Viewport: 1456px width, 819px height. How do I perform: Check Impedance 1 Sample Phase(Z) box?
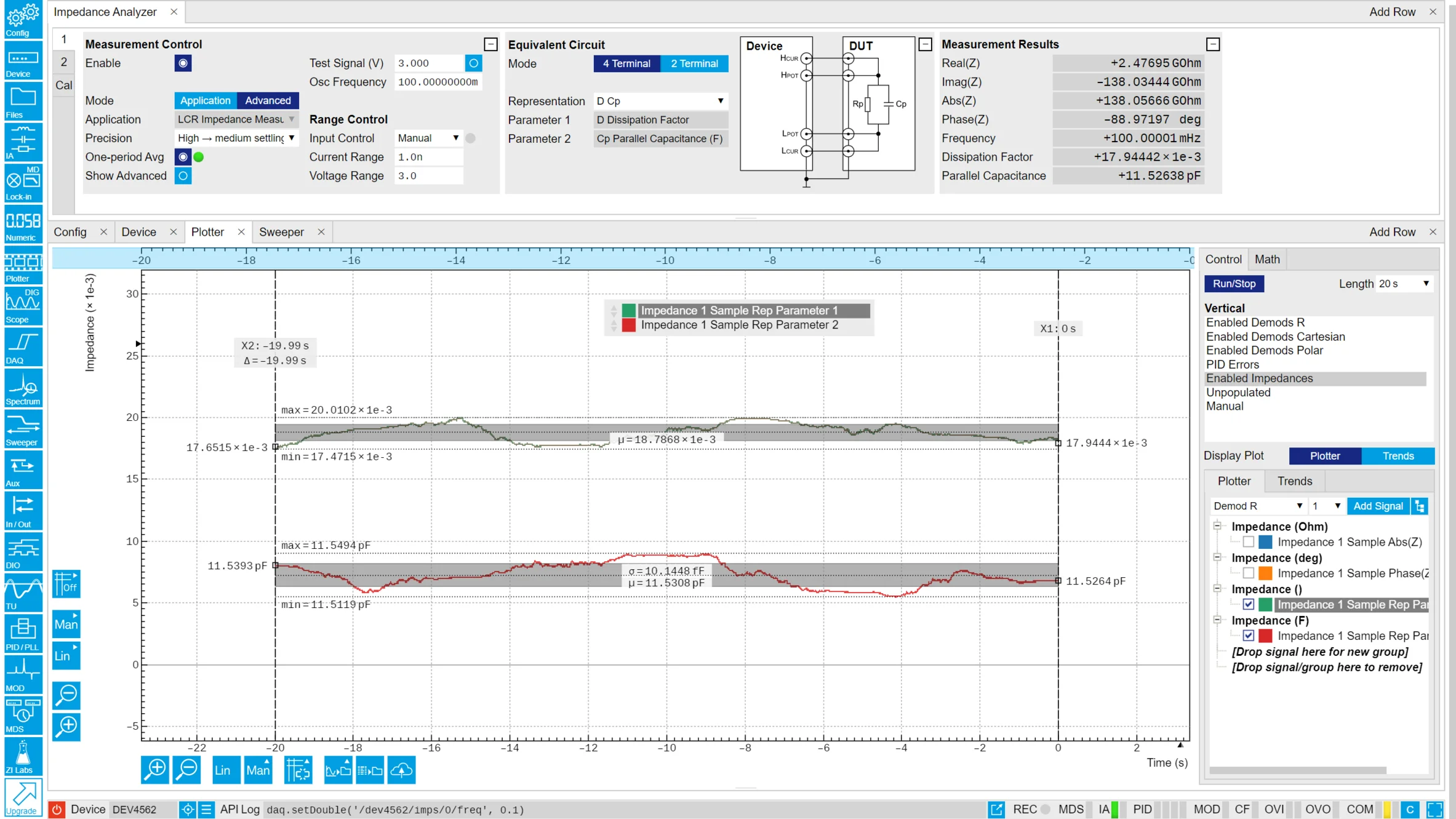1248,573
